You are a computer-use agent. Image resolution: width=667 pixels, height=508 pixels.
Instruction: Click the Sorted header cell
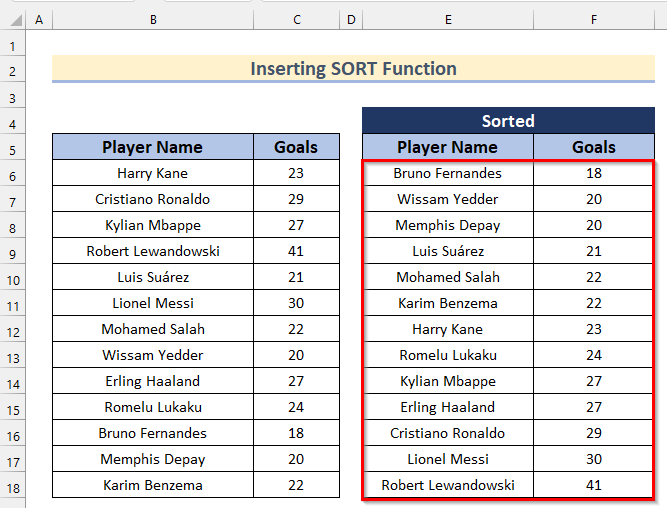(508, 121)
